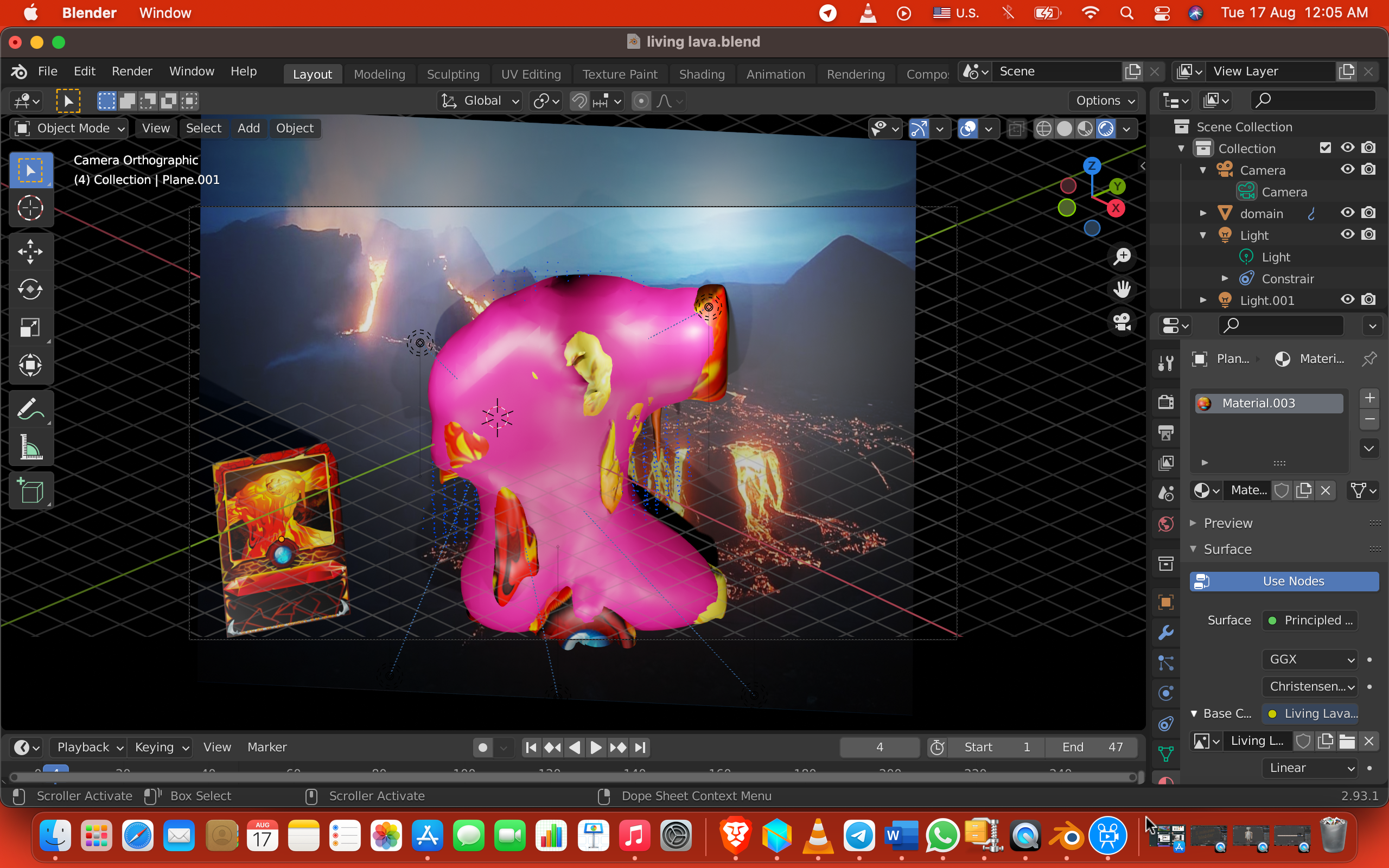Viewport: 1389px width, 868px height.
Task: Select the Transform tool
Action: (x=30, y=365)
